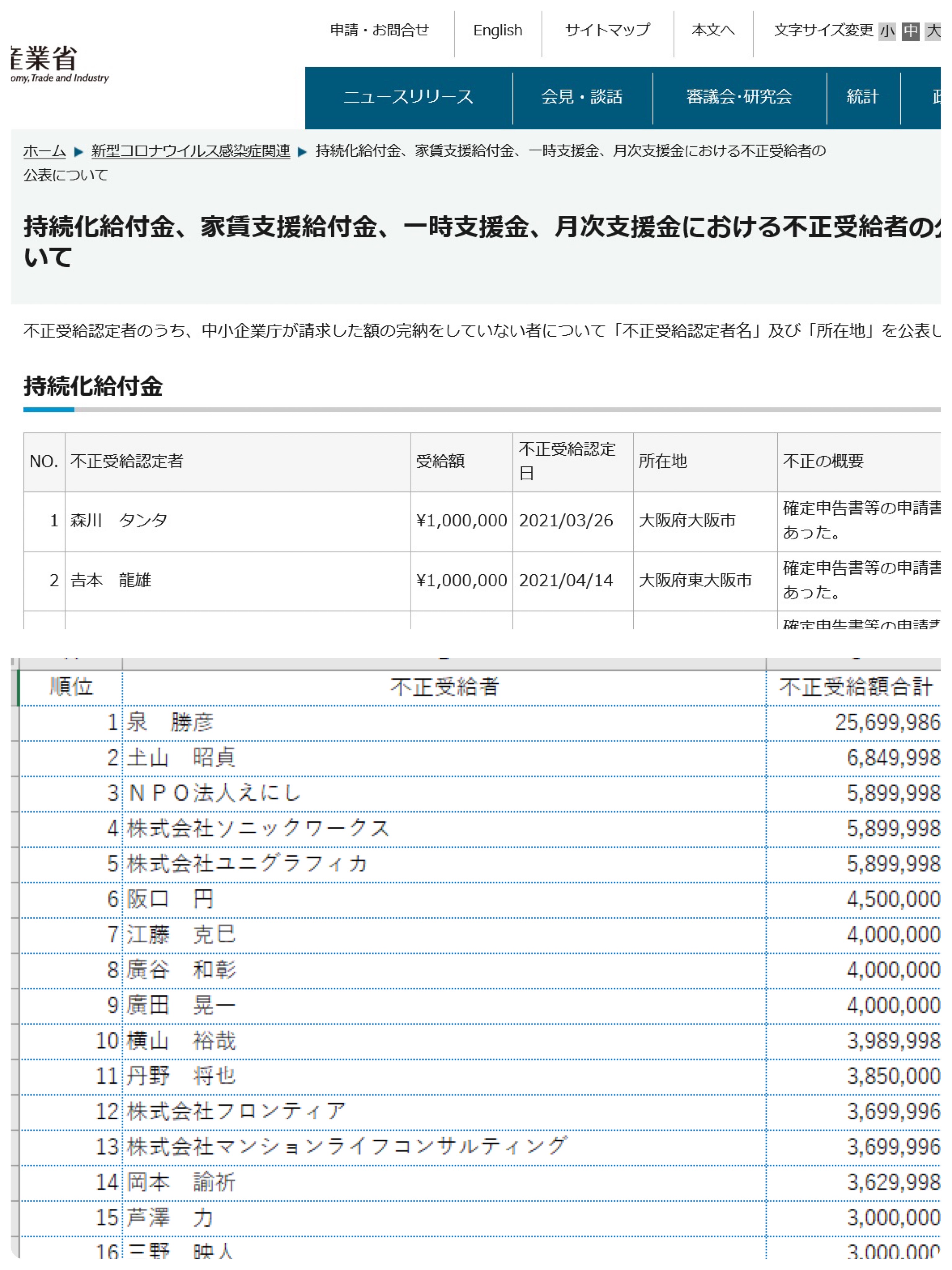Select the 大阪府大阪市 location cell
952x1270 pixels.
[705, 521]
